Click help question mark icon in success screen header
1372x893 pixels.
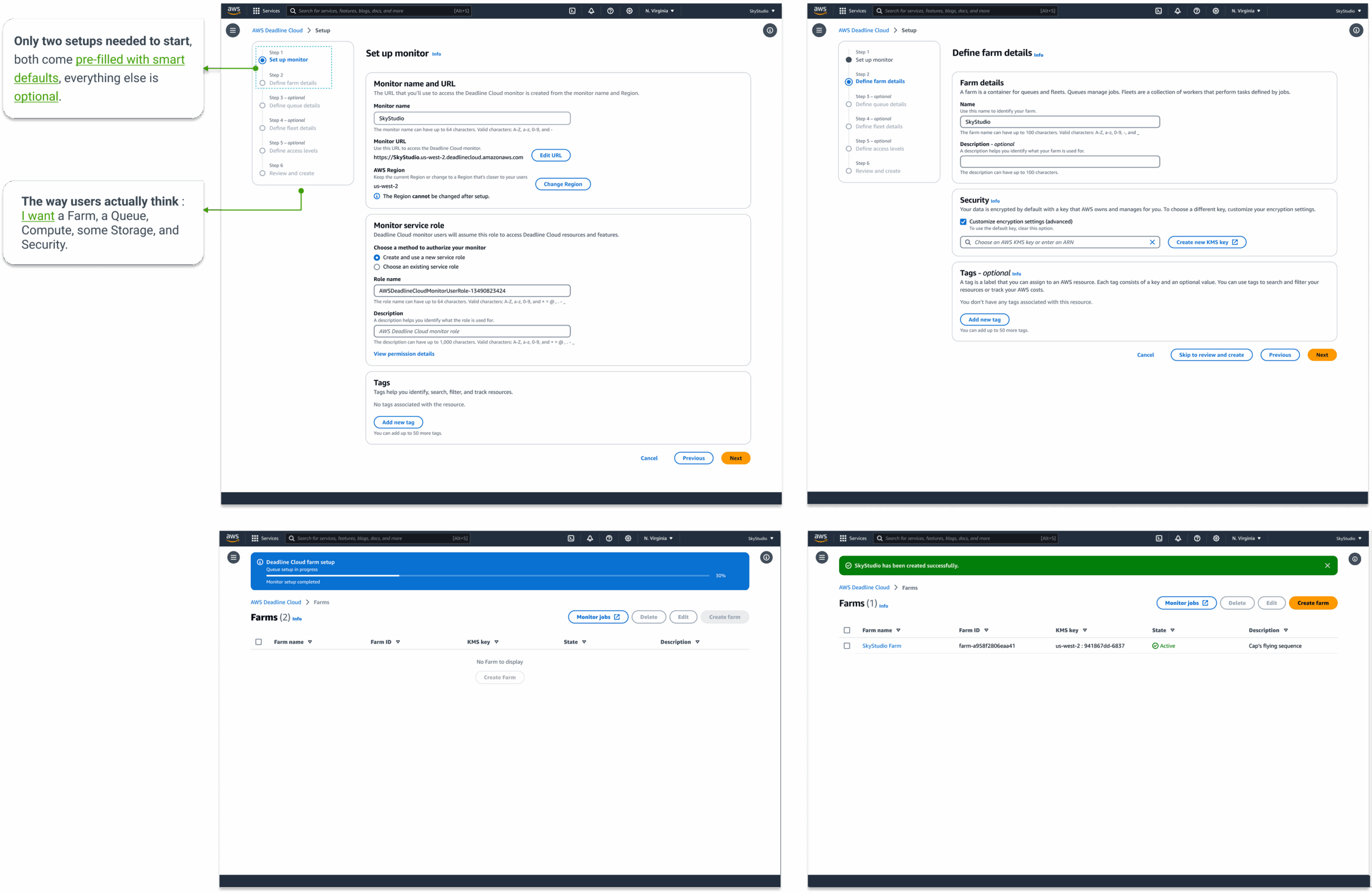pos(1197,539)
